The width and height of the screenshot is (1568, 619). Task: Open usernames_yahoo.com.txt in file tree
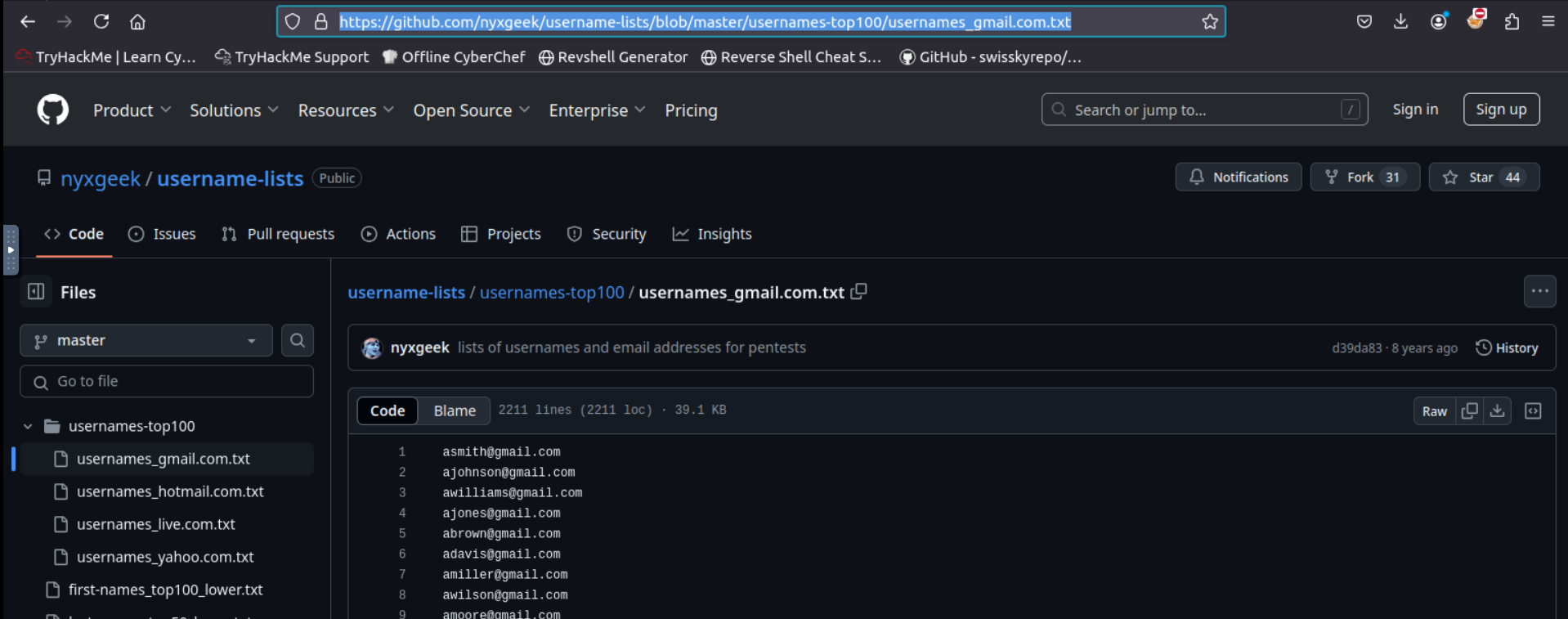[x=167, y=557]
